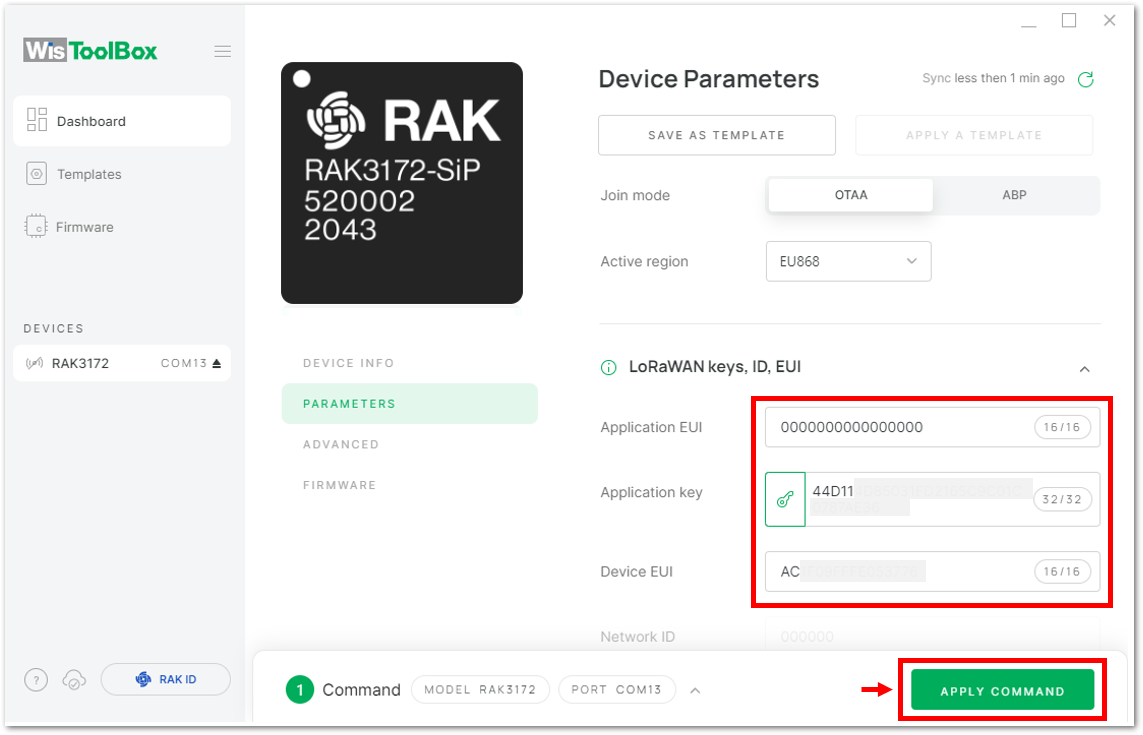
Task: Click the LoRaWAN keys info icon
Action: [608, 368]
